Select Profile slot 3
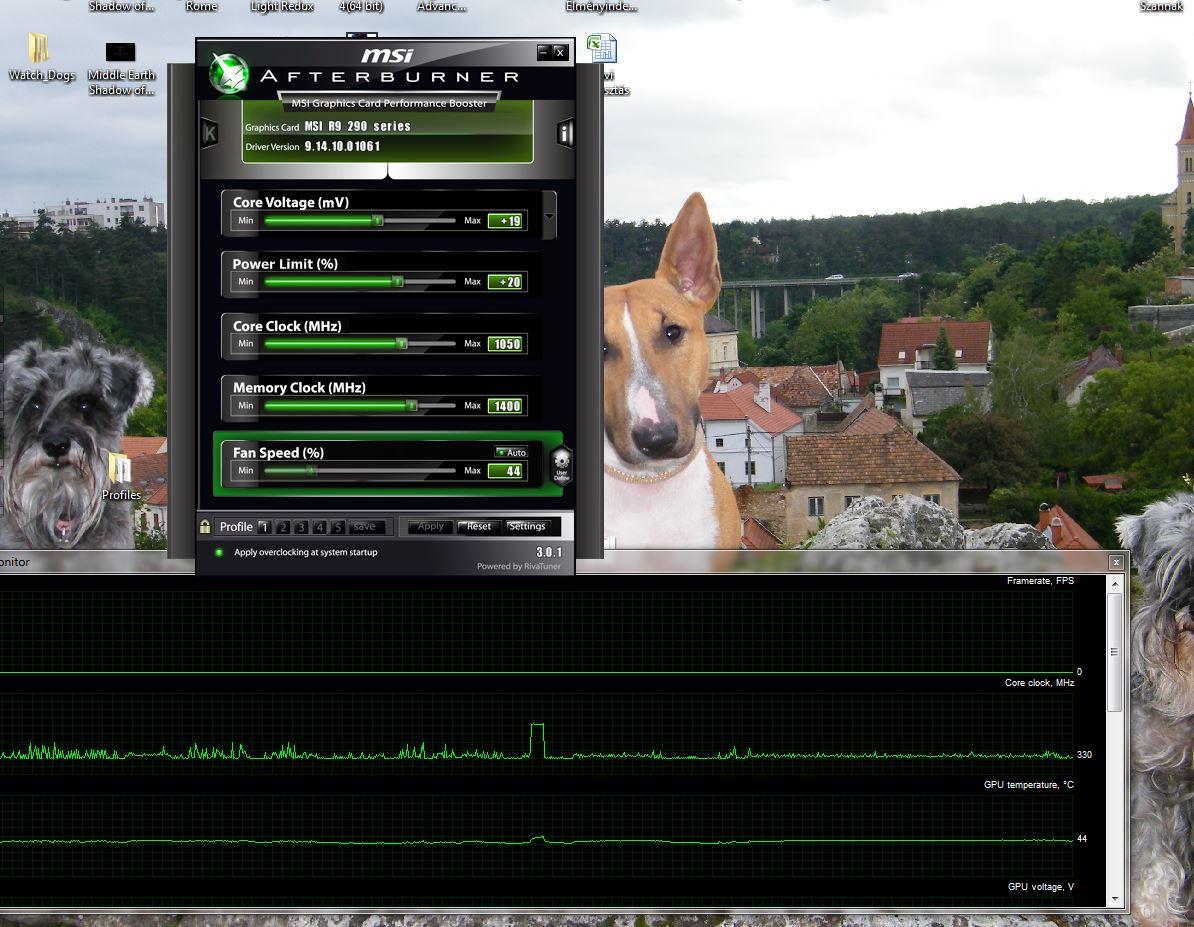Viewport: 1194px width, 927px height. [301, 526]
